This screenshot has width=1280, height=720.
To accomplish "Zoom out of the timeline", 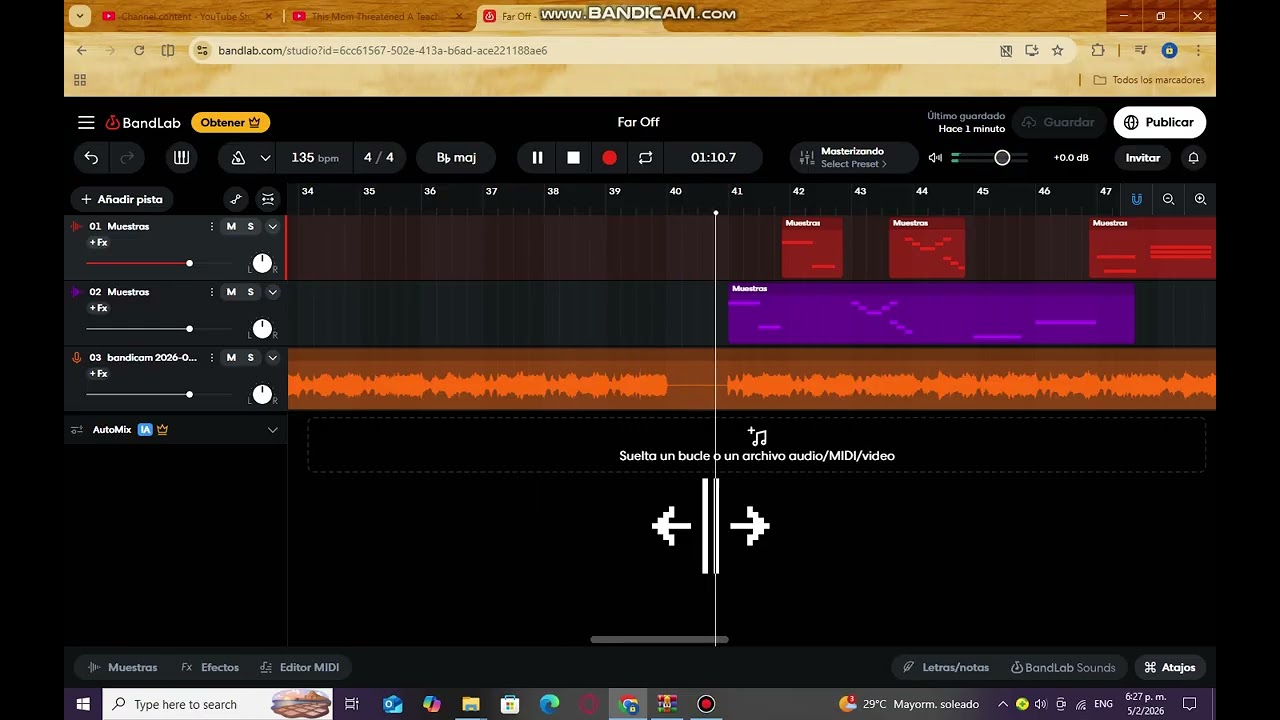I will click(x=1168, y=199).
